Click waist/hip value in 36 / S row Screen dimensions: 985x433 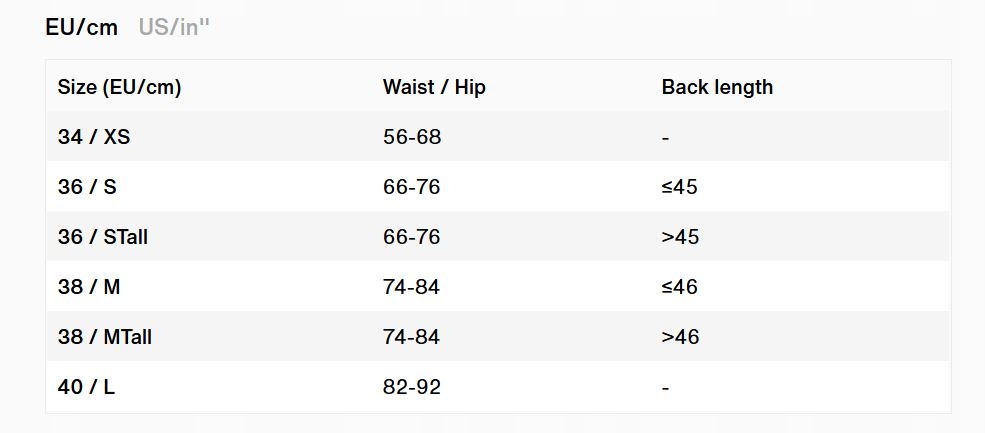(412, 187)
